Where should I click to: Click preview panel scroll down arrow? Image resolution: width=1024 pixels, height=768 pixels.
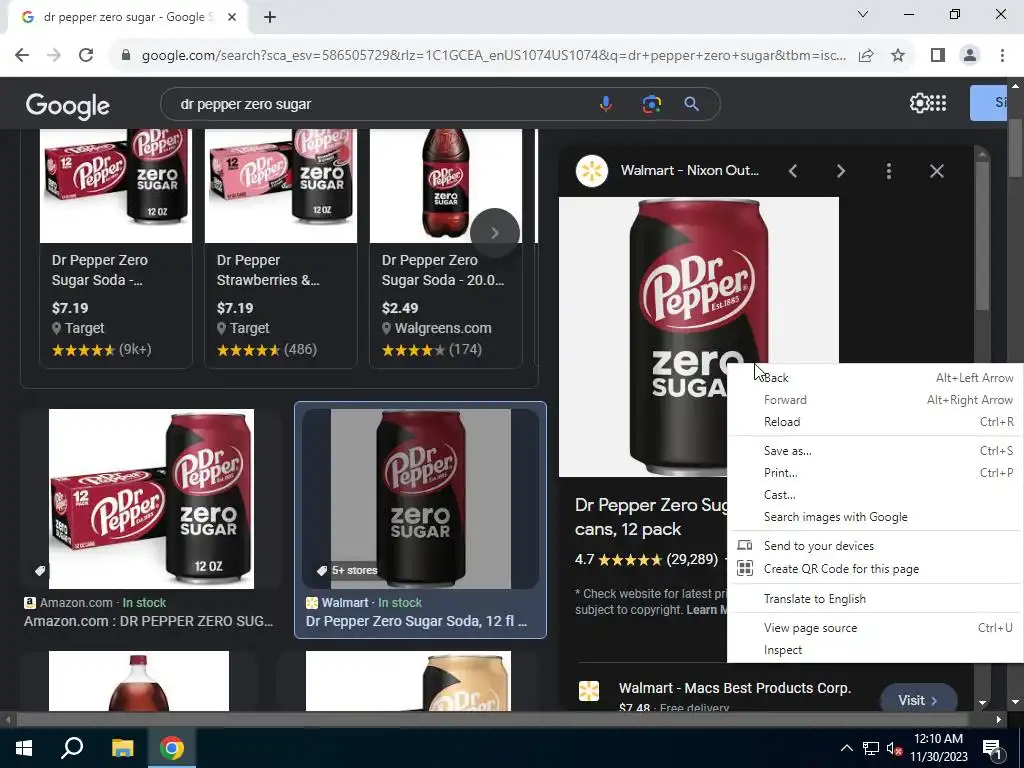tap(982, 703)
